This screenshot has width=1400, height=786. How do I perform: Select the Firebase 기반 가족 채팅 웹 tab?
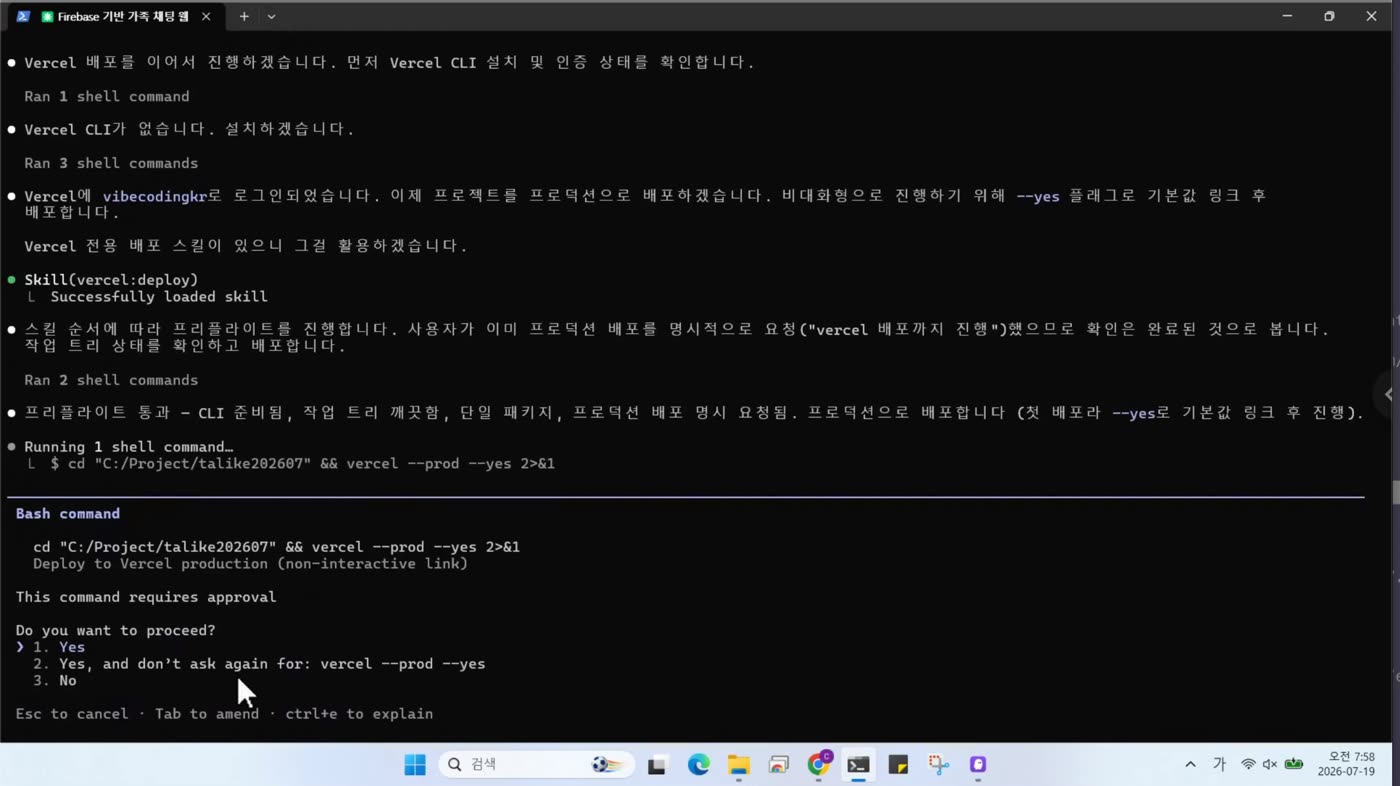pos(116,16)
